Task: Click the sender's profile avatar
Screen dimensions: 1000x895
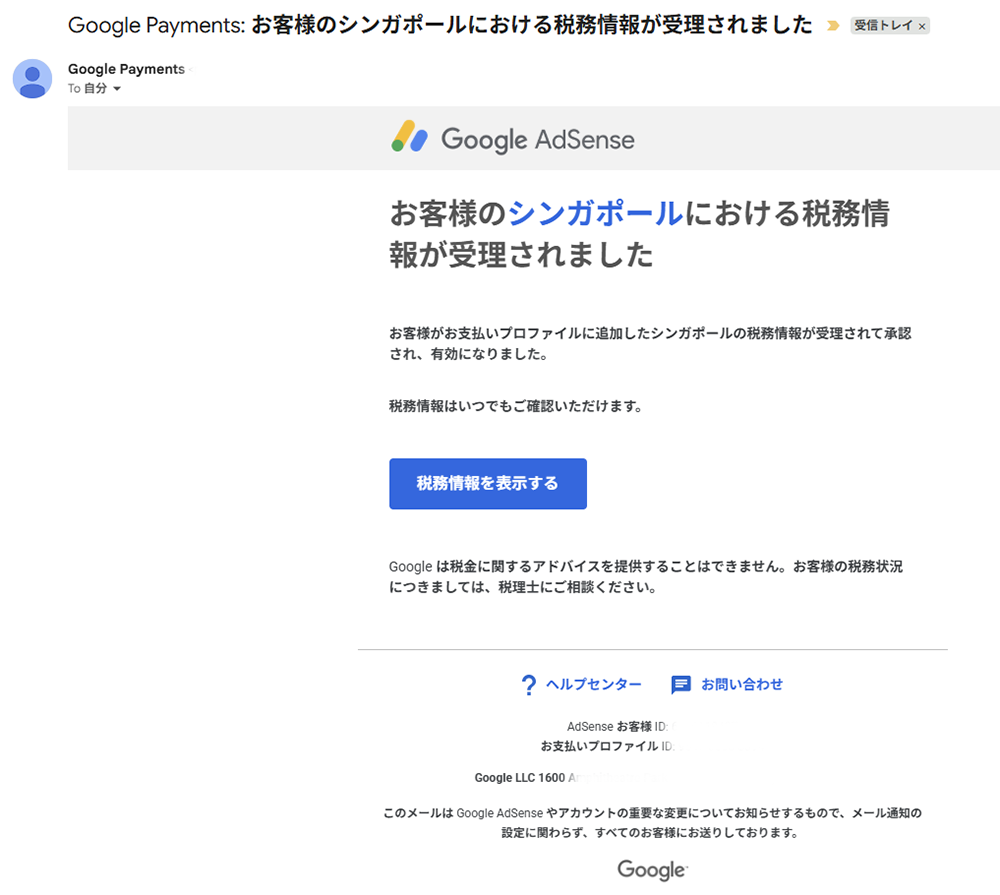Action: click(x=33, y=79)
